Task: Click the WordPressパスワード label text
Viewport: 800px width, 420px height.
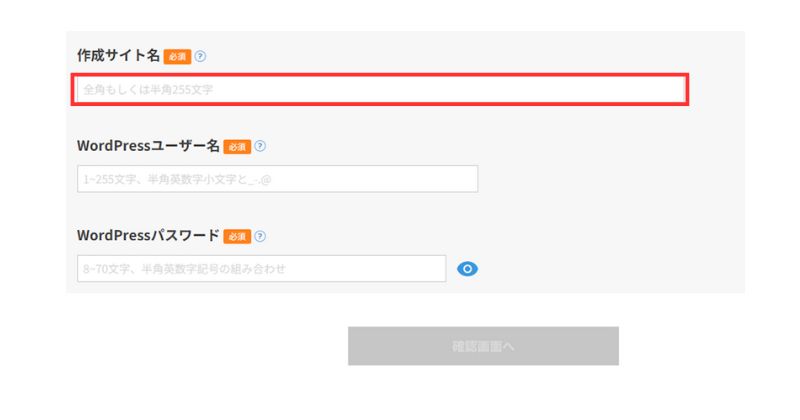Action: [x=148, y=236]
